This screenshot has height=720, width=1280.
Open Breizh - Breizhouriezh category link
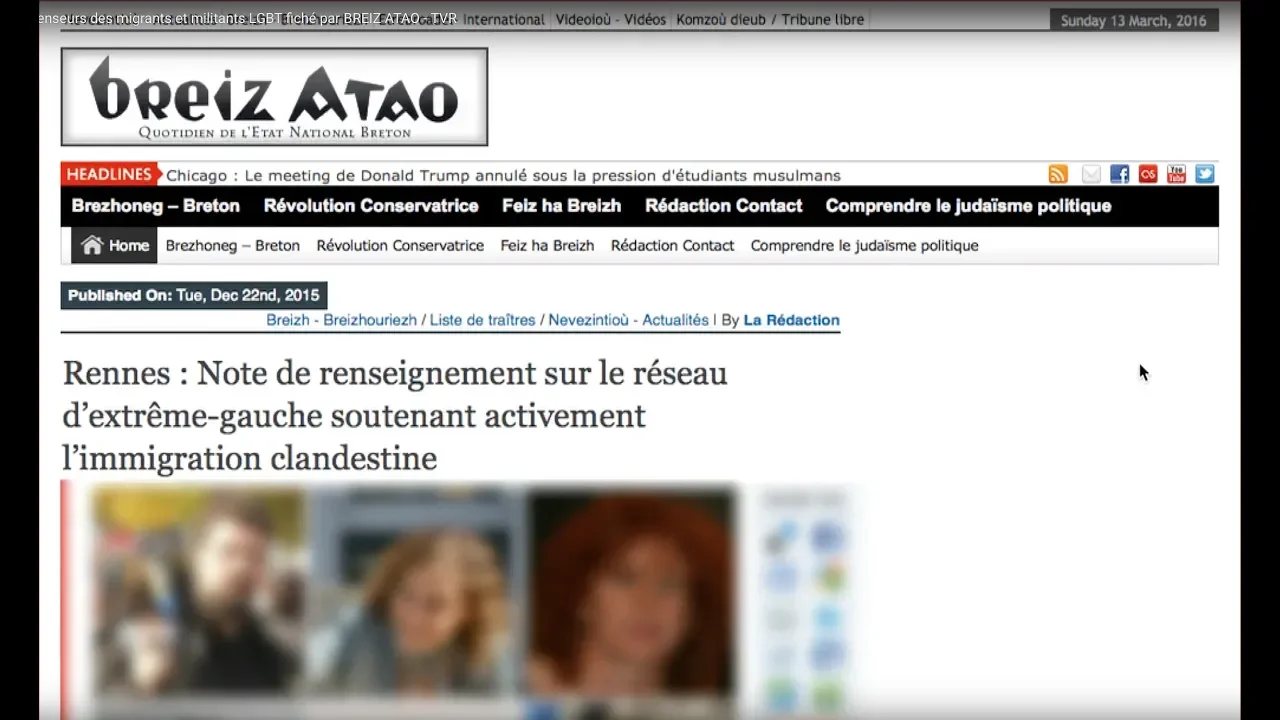click(x=341, y=320)
